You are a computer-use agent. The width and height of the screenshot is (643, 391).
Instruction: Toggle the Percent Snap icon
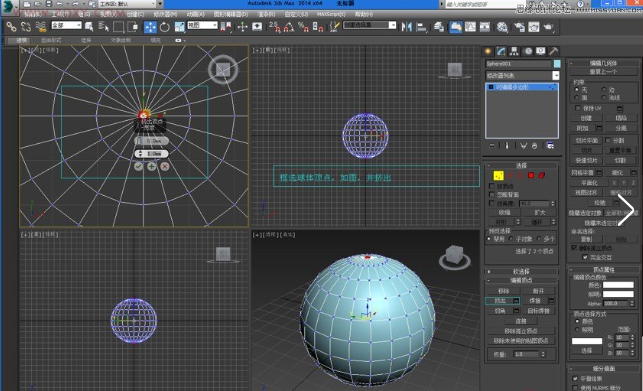[303, 27]
